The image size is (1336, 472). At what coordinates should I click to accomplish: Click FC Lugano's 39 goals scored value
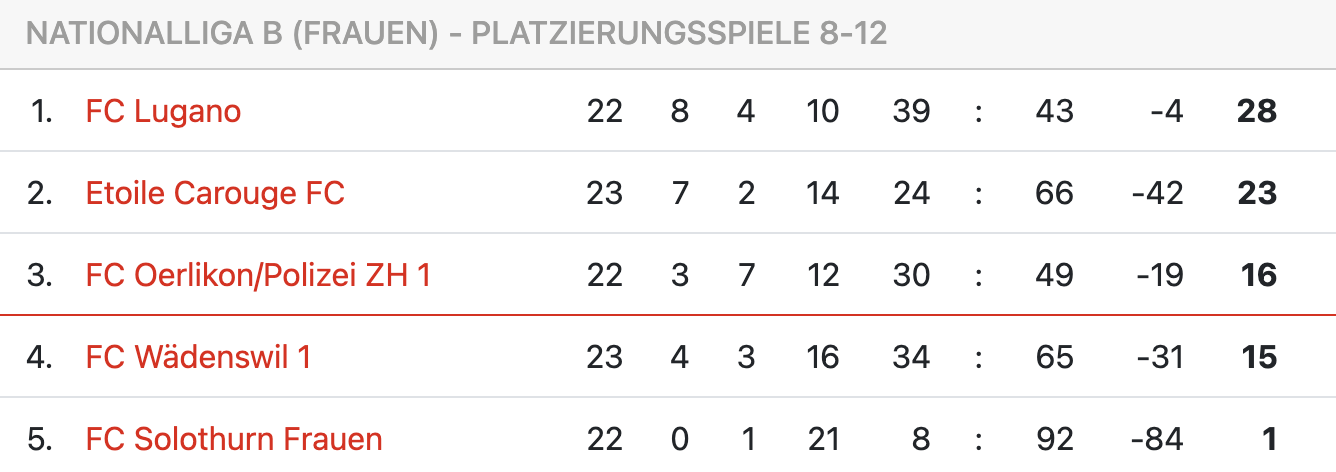pyautogui.click(x=911, y=111)
